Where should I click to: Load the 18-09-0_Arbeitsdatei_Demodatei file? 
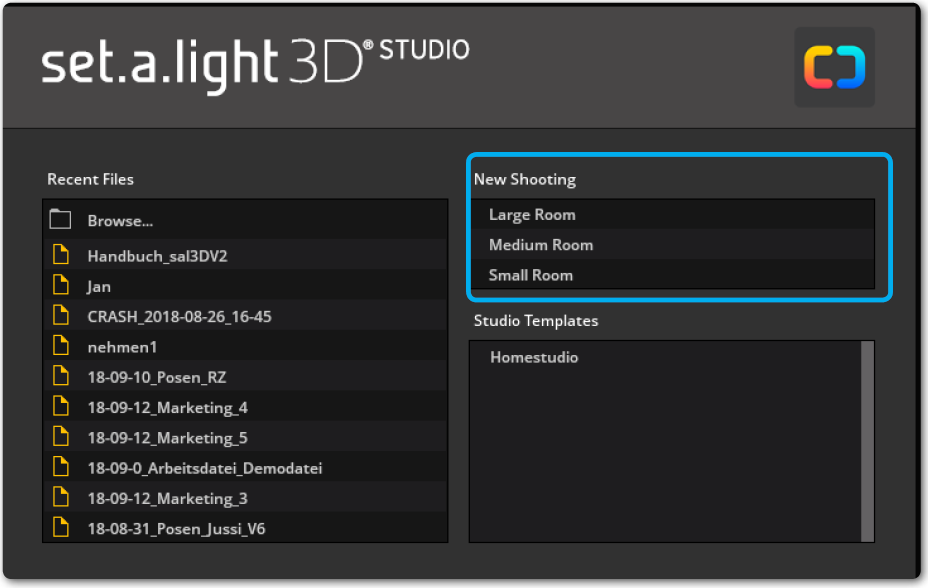click(204, 468)
